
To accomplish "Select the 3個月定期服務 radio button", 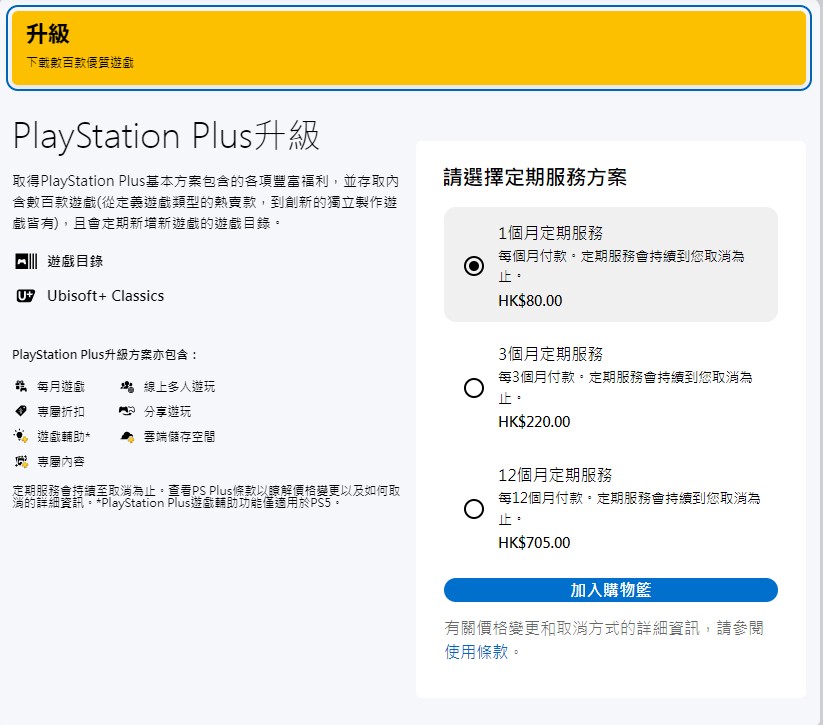I will tap(474, 388).
